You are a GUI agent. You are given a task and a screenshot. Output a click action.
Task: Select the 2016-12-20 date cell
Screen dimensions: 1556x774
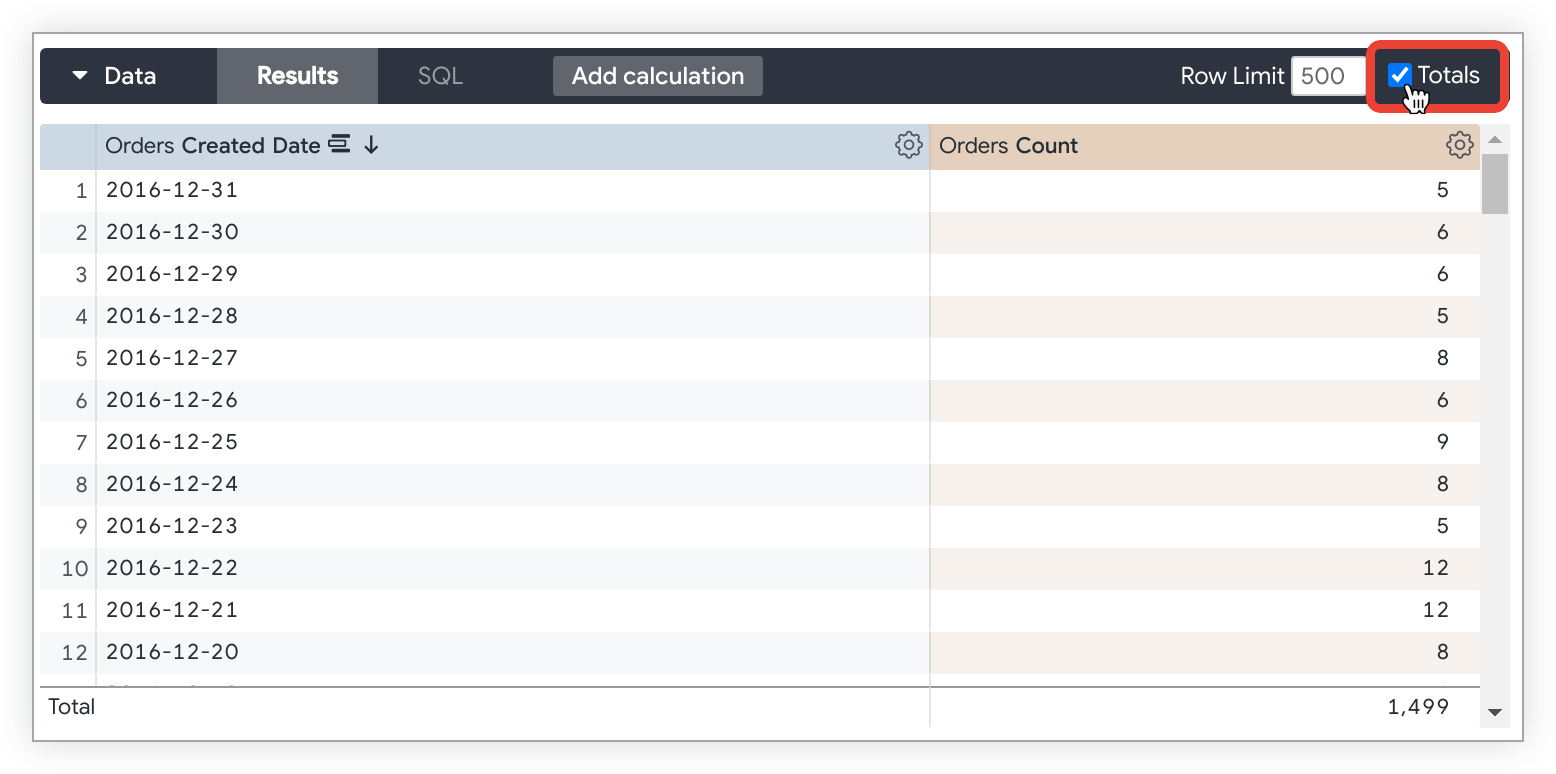[x=172, y=652]
